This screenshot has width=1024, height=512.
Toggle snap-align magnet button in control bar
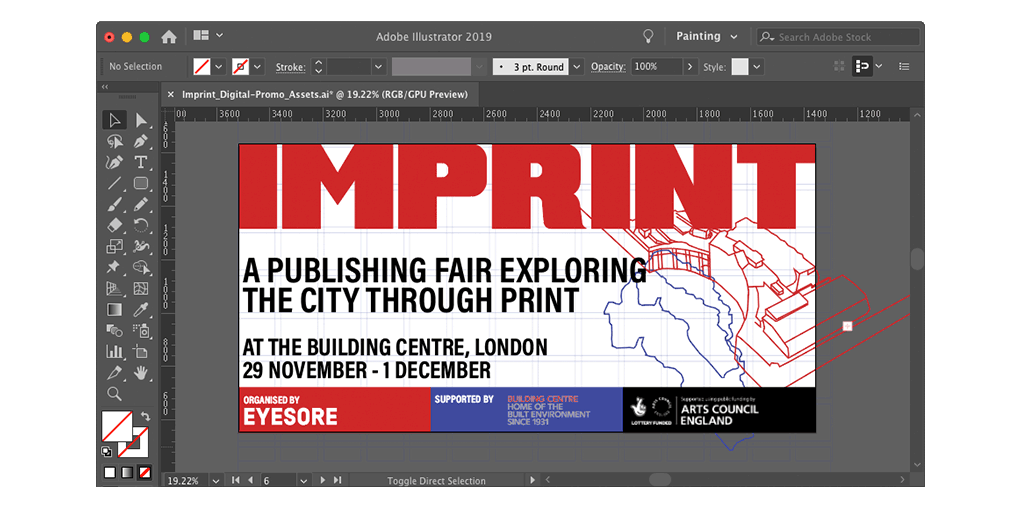coord(863,67)
